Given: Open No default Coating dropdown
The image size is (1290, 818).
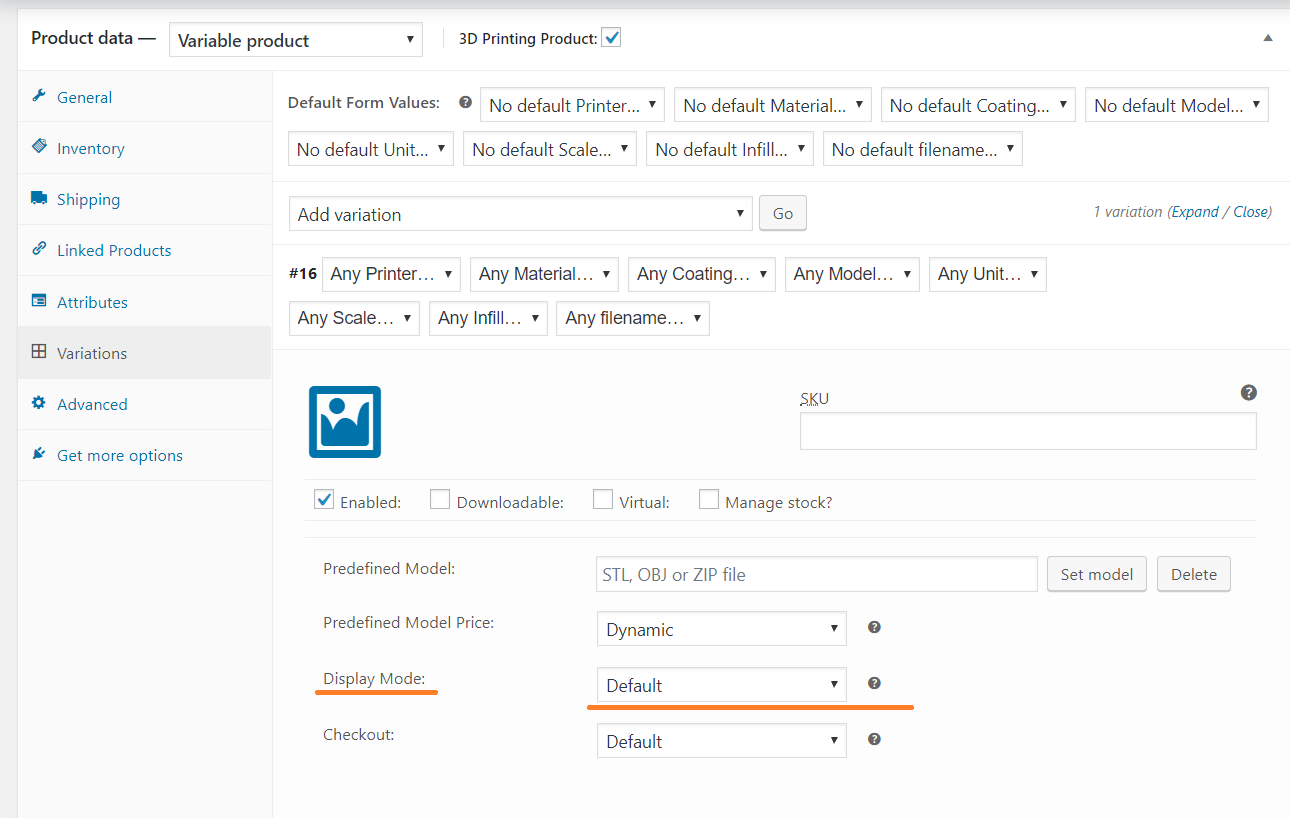Looking at the screenshot, I should pos(978,105).
